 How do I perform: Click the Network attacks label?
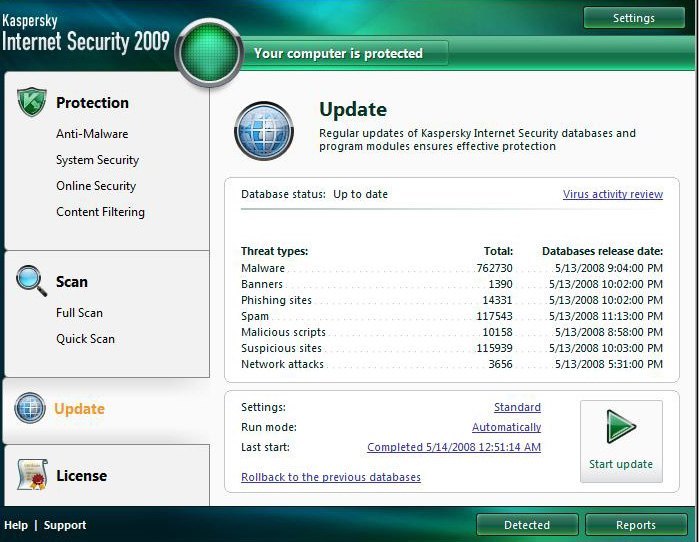(283, 364)
